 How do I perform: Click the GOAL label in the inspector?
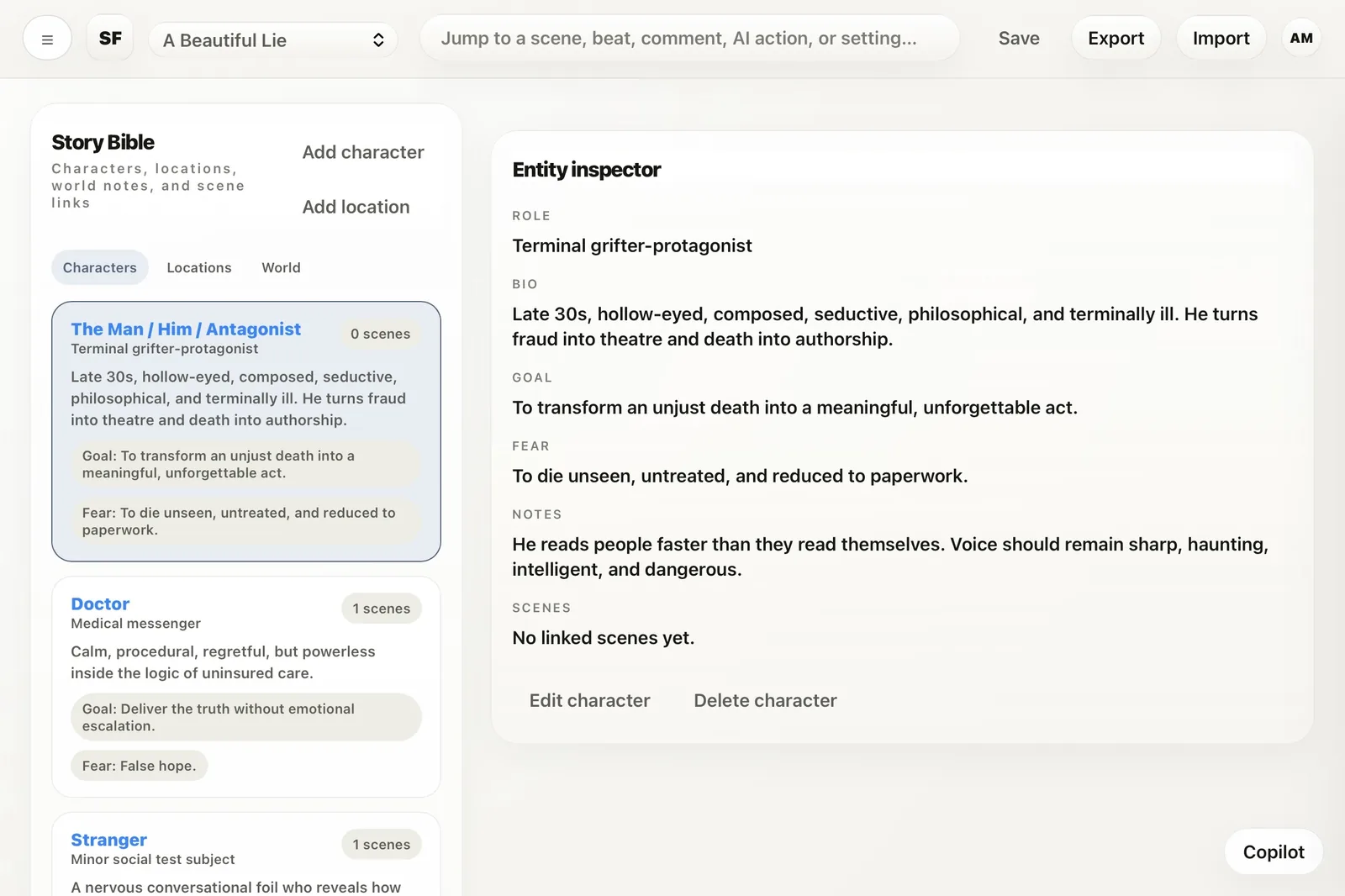(532, 378)
